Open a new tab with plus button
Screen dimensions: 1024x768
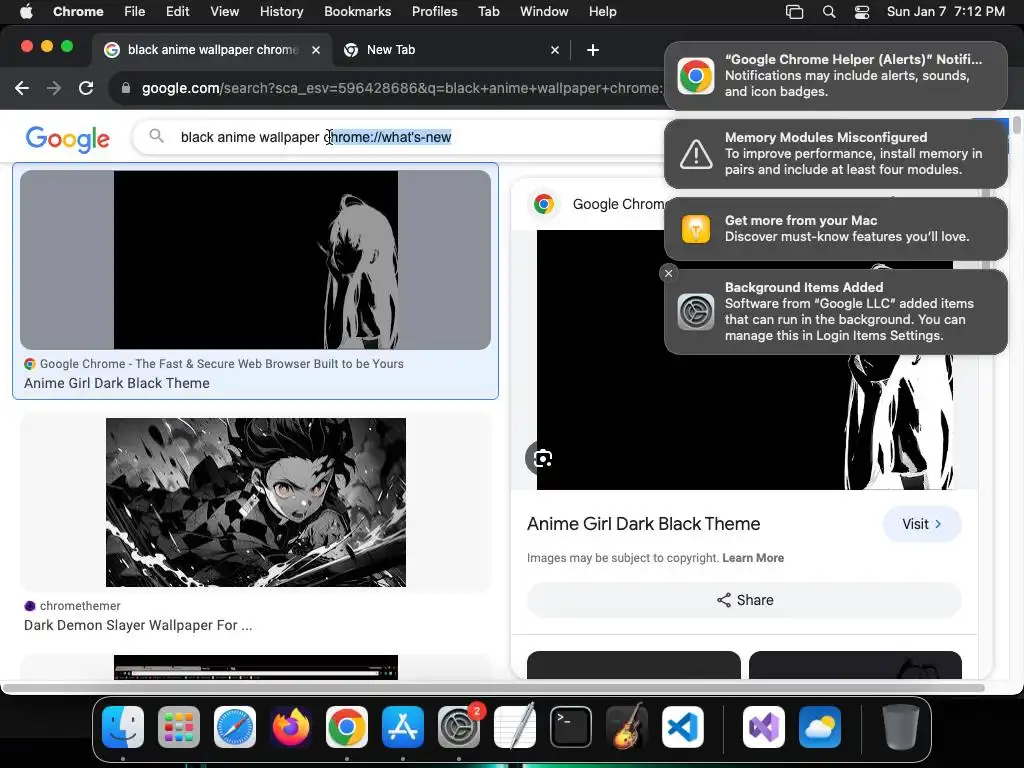[593, 50]
